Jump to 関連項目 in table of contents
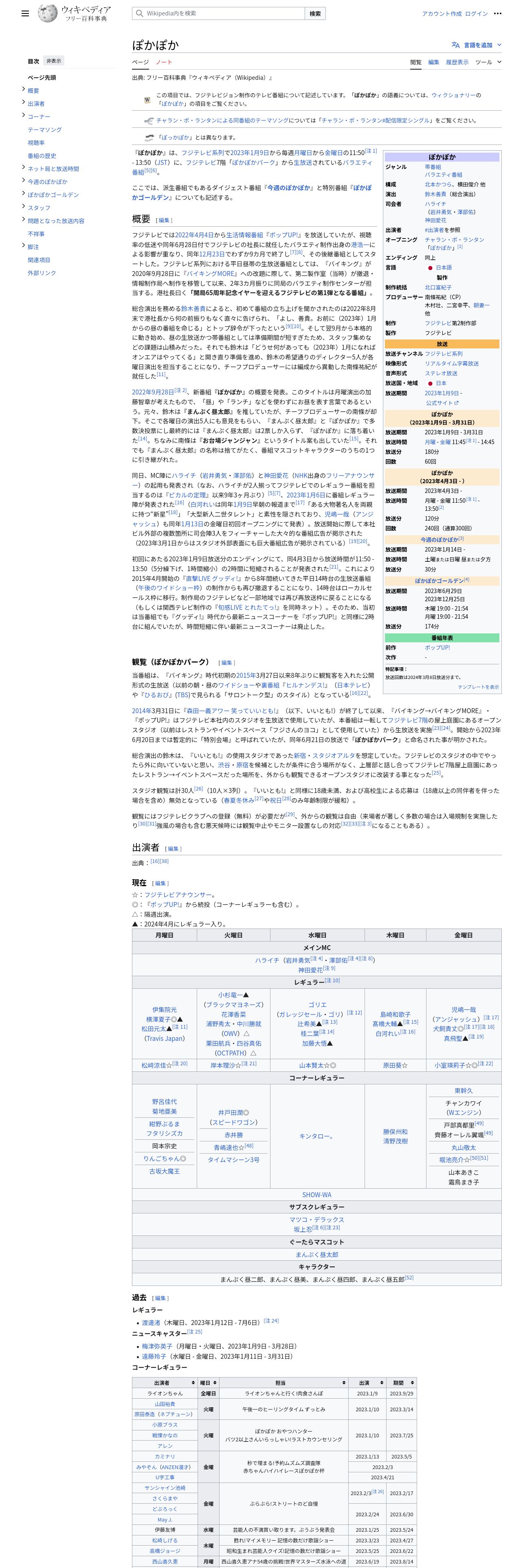Screen dimensions: 523x1568 tap(39, 260)
